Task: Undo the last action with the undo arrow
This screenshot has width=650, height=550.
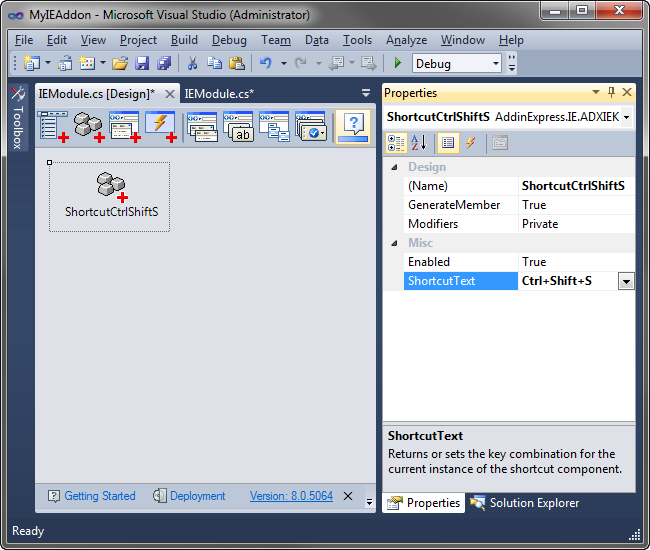Action: click(x=266, y=63)
